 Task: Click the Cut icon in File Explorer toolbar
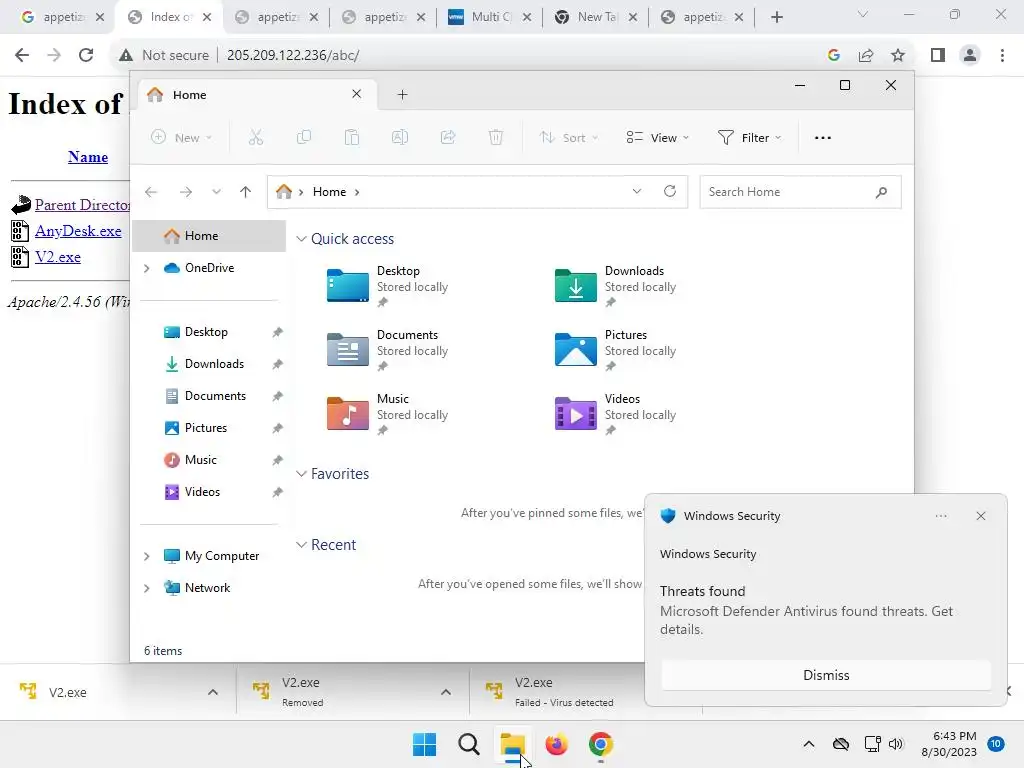(x=255, y=137)
